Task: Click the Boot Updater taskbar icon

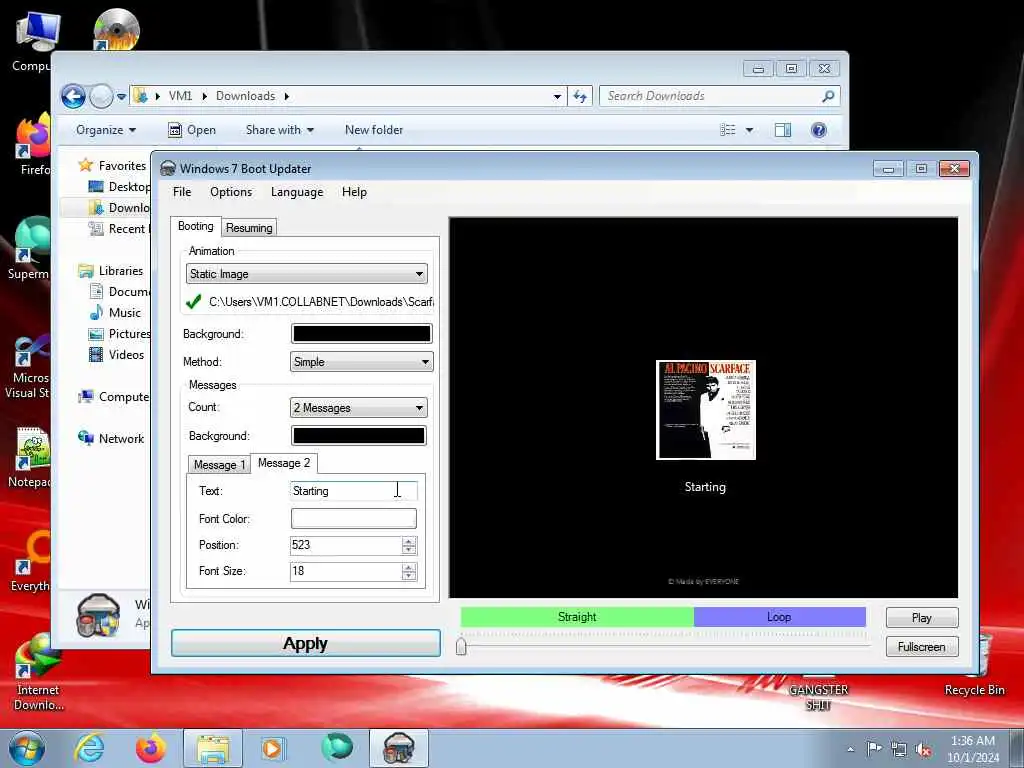Action: 399,748
